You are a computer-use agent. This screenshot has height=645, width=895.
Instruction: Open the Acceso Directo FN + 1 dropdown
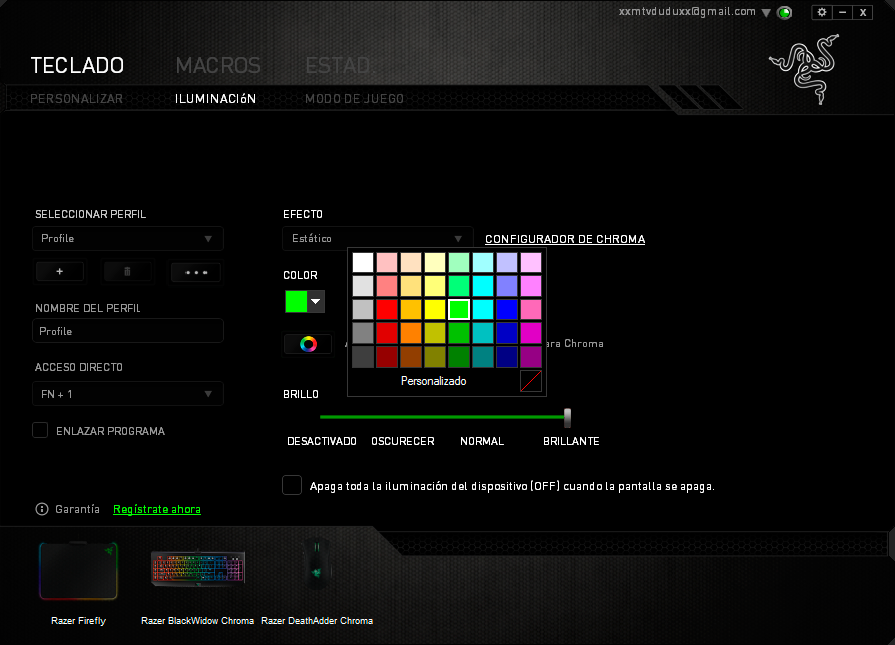pyautogui.click(x=128, y=394)
